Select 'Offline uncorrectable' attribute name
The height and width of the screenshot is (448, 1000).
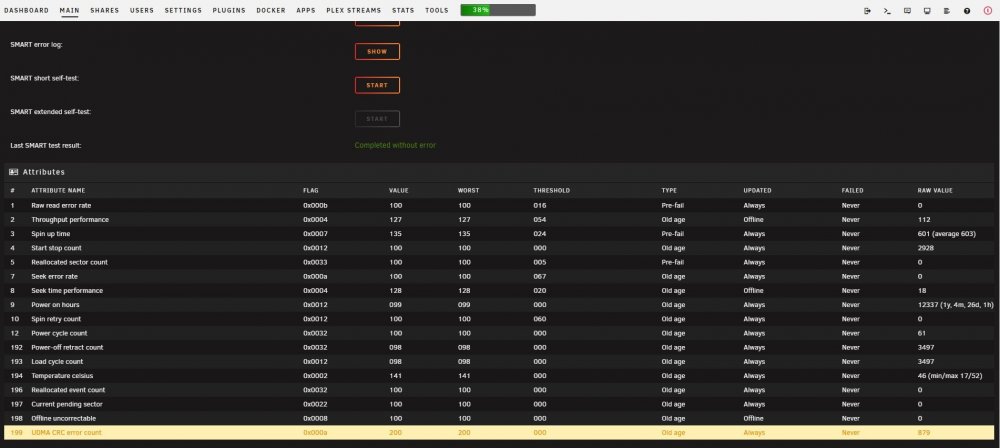click(x=64, y=418)
